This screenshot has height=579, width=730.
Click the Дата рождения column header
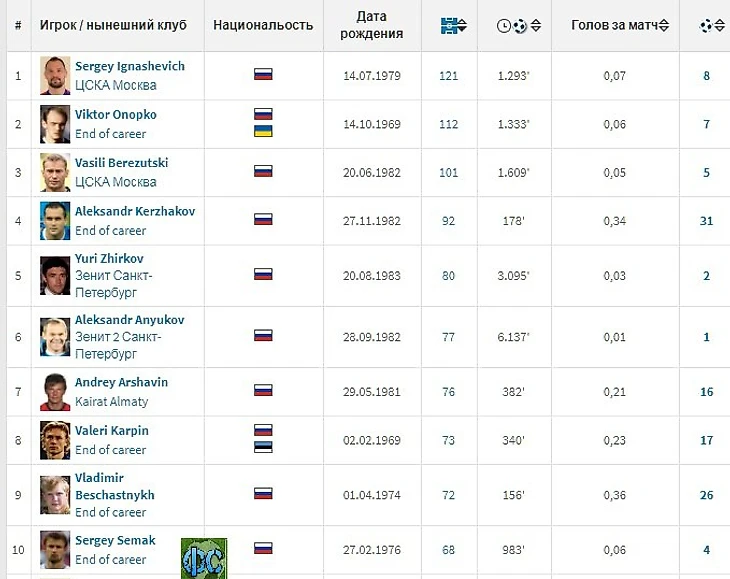point(372,25)
